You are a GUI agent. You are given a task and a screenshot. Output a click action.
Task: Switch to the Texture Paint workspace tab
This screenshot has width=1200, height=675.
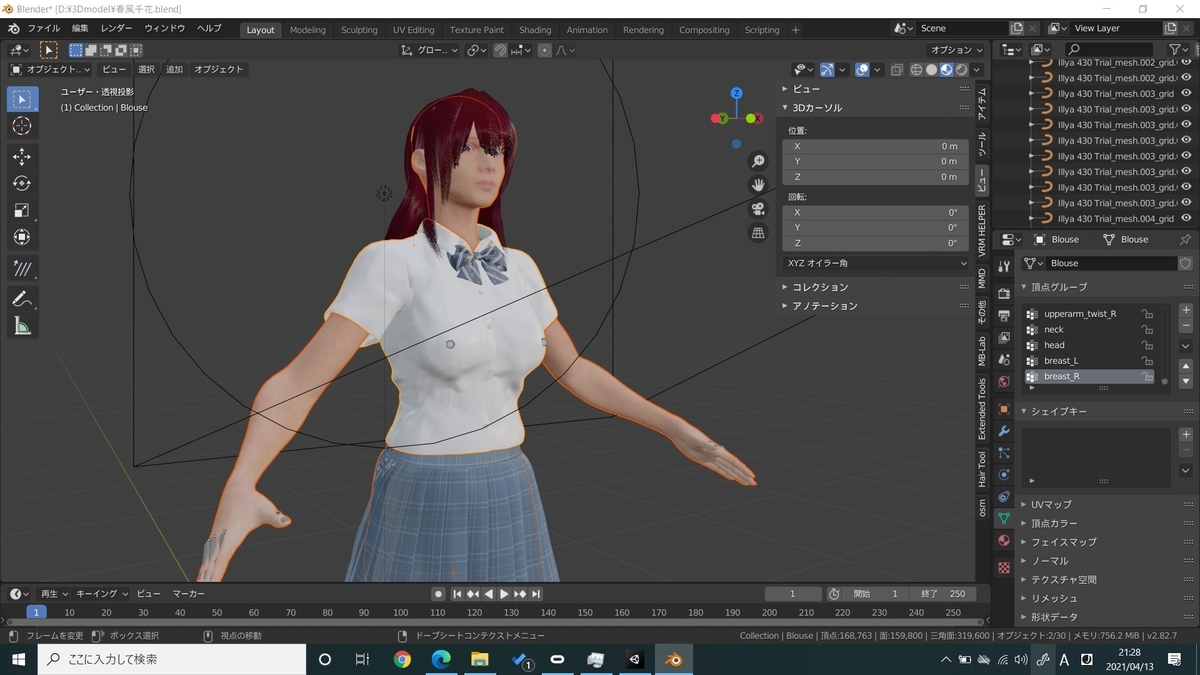(477, 30)
